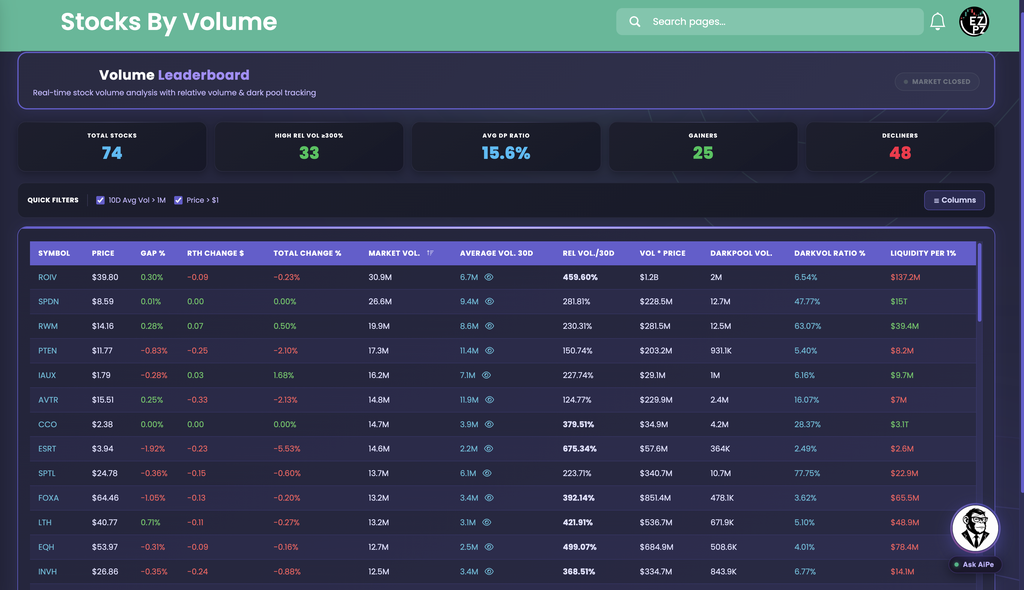The height and width of the screenshot is (590, 1024).
Task: Open the ROIV symbol link
Action: click(x=47, y=277)
